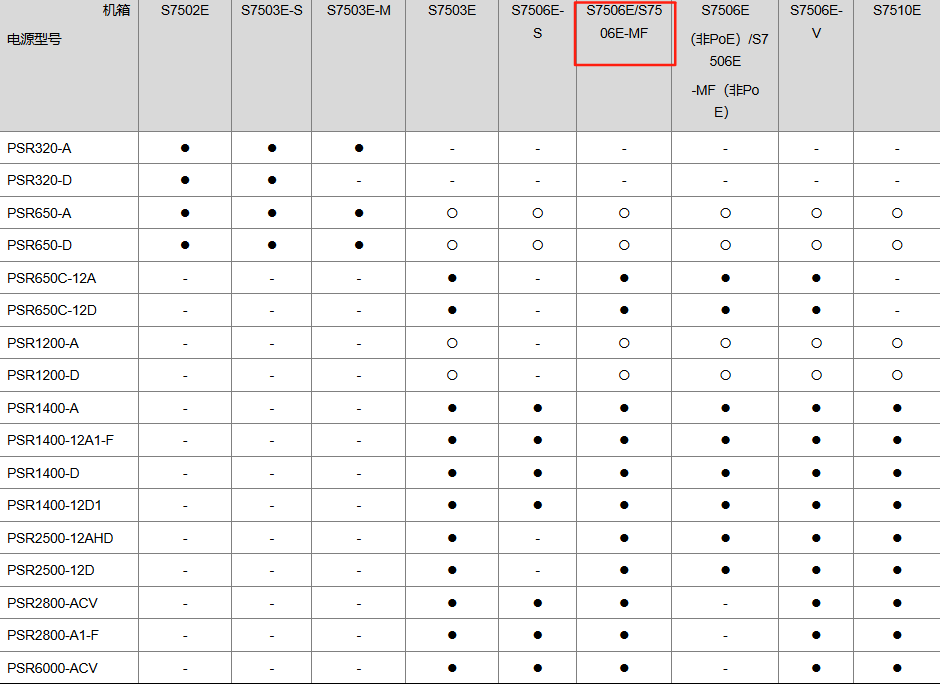Select the PSR320-D row label
This screenshot has width=949, height=689.
click(x=39, y=180)
